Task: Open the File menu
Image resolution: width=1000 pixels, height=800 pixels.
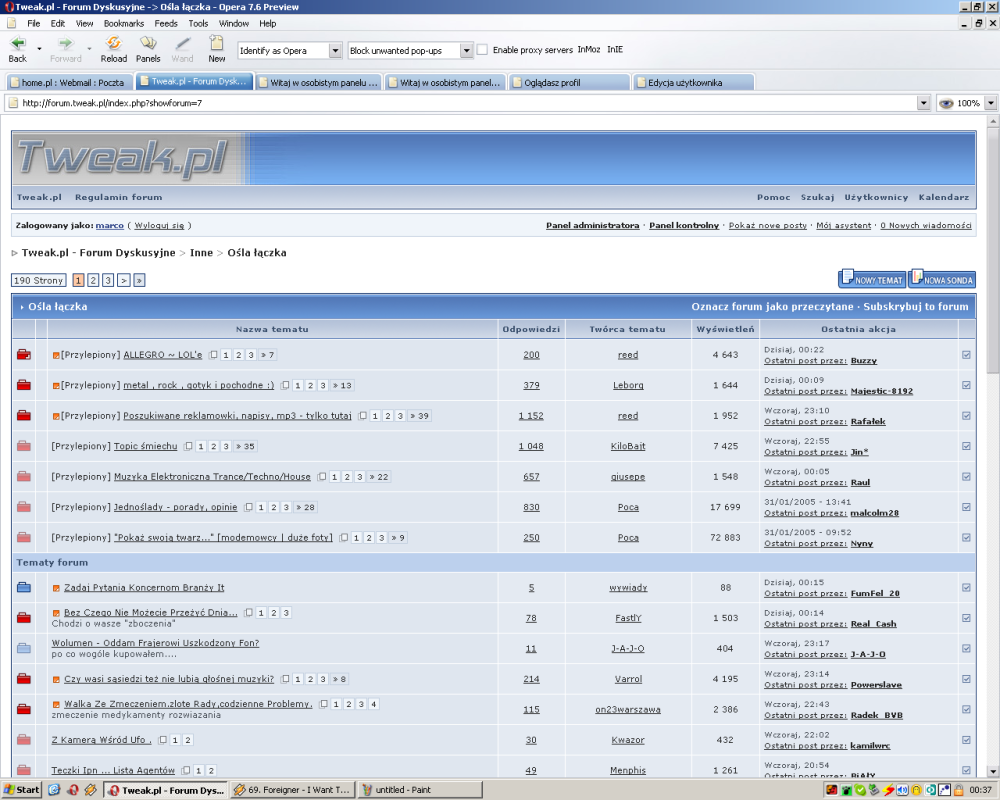Action: pyautogui.click(x=34, y=24)
